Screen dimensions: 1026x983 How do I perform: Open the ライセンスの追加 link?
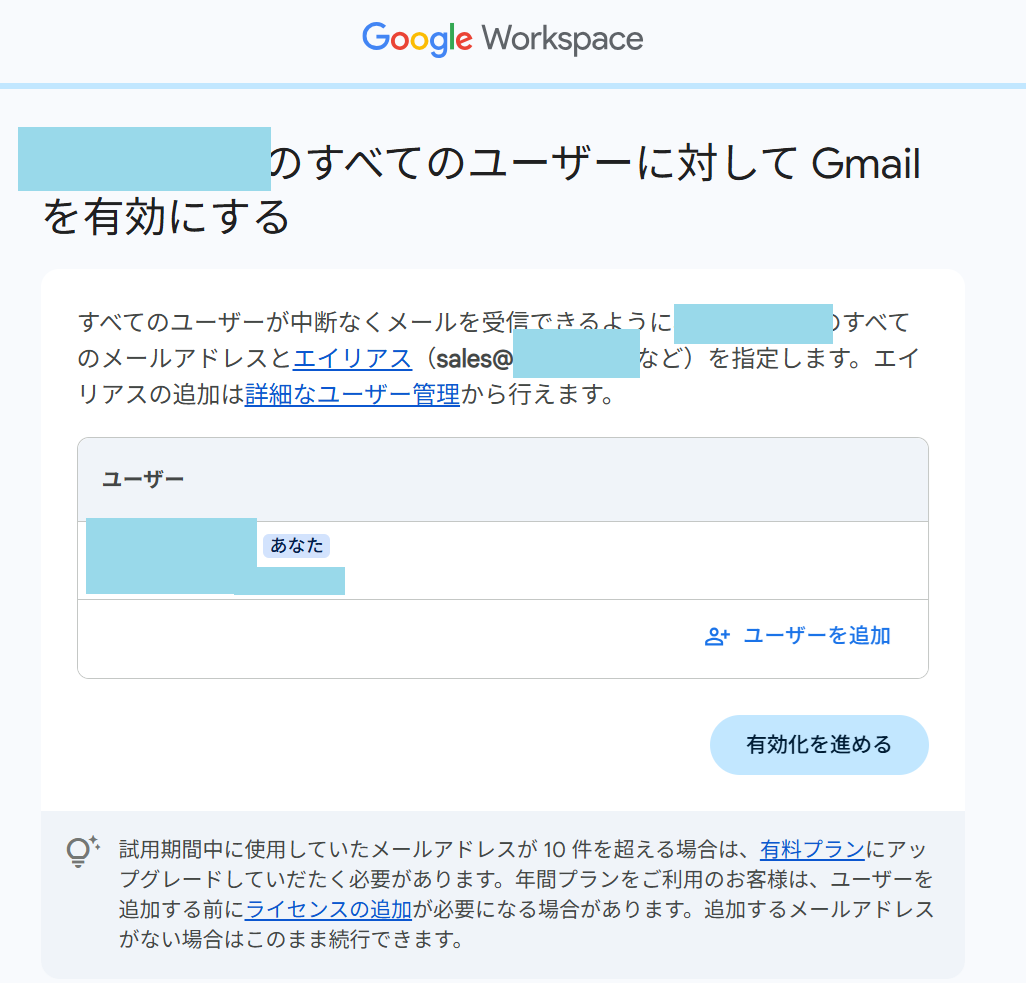tap(329, 910)
